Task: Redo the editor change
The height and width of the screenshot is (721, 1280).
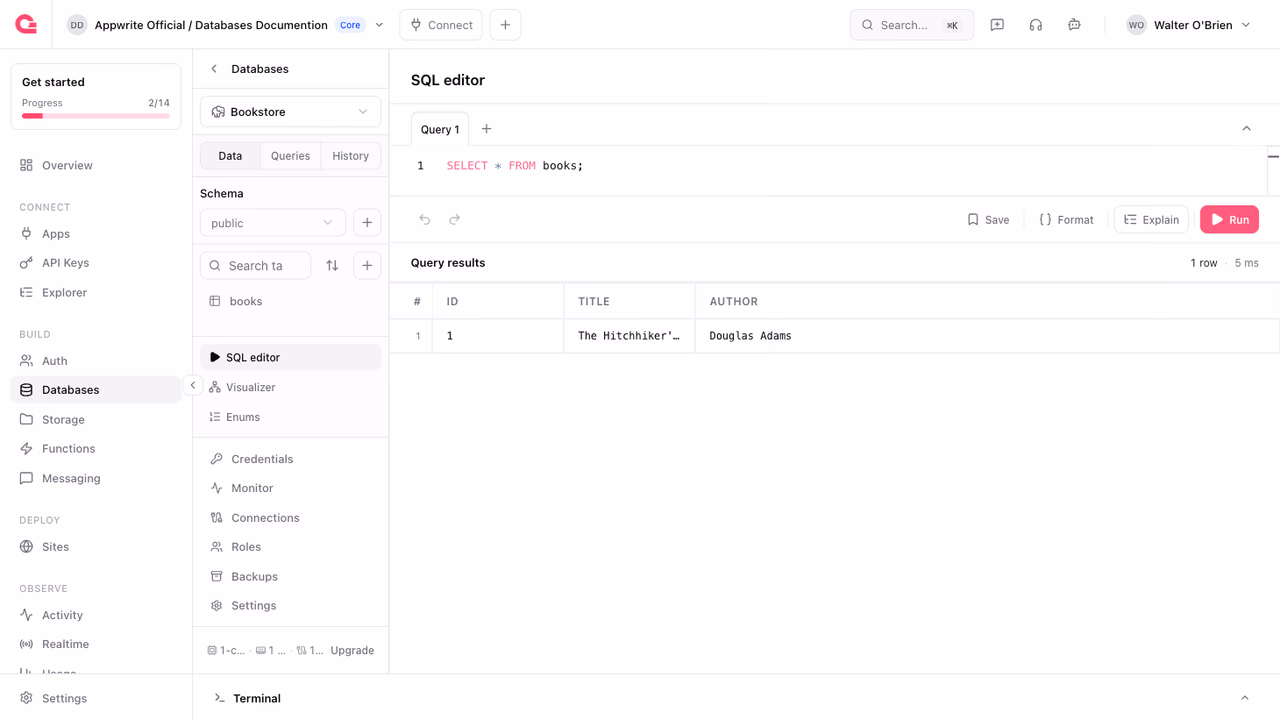Action: click(x=455, y=220)
